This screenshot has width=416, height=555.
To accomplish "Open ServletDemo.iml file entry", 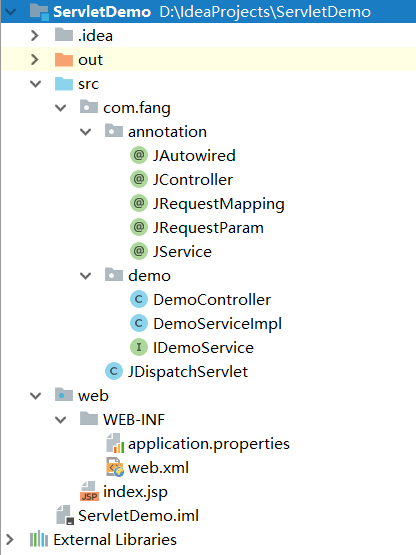I will pos(127,515).
